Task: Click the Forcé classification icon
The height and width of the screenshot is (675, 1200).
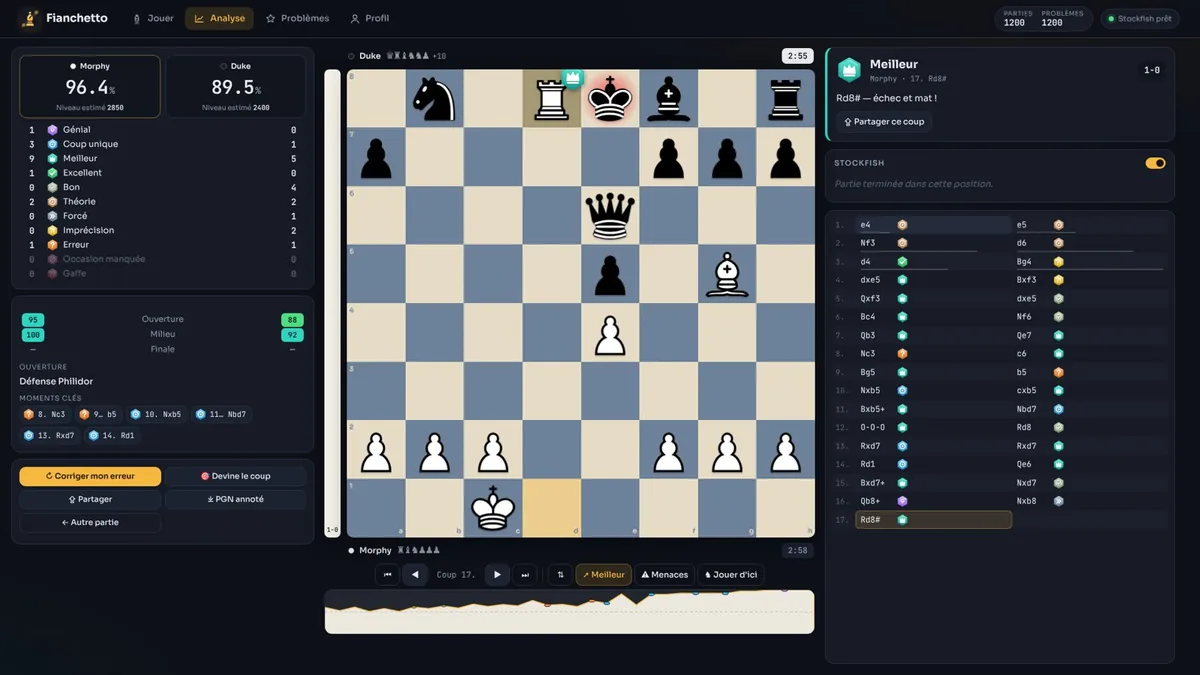Action: pyautogui.click(x=52, y=216)
